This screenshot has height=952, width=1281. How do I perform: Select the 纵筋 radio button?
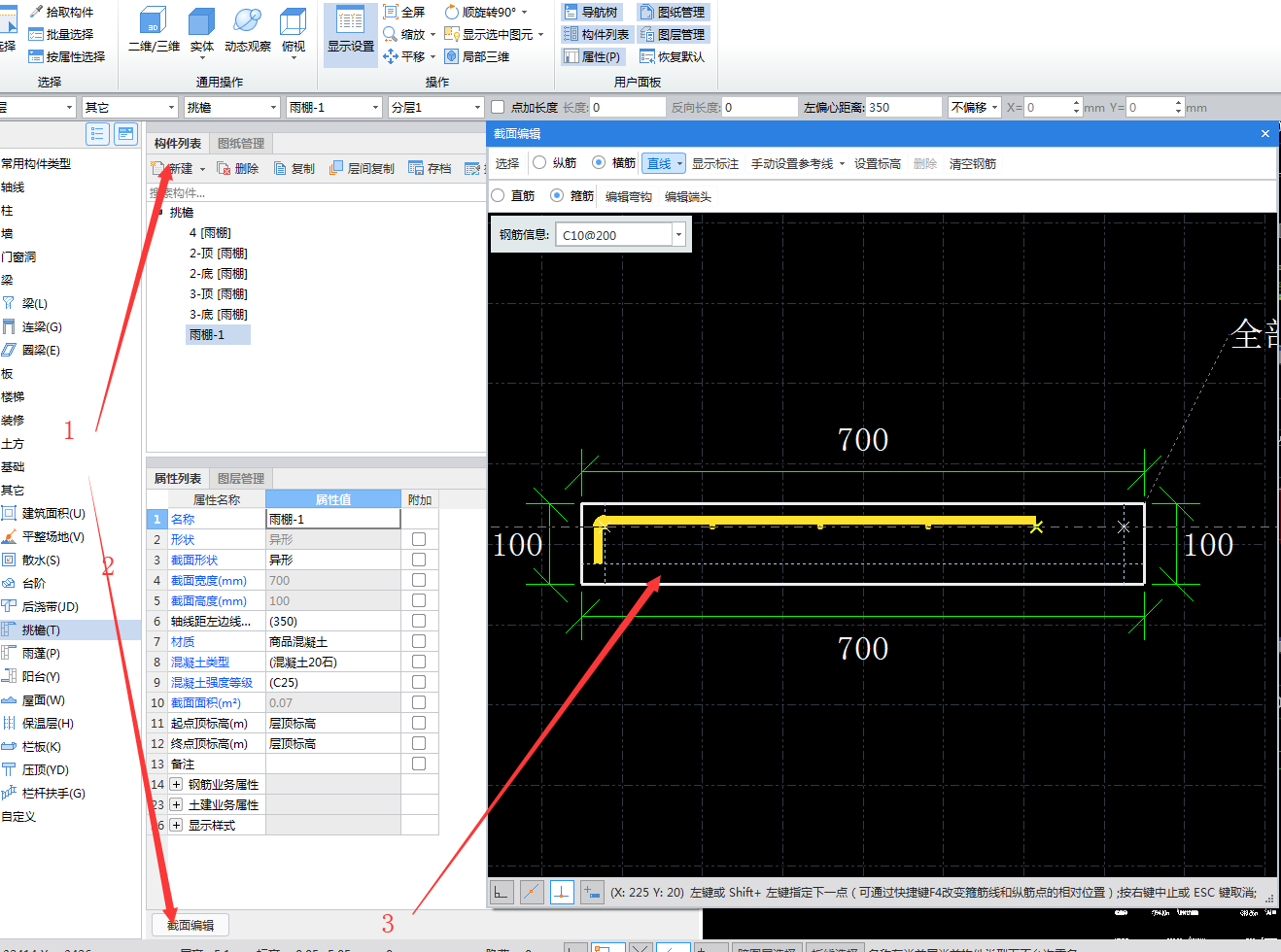click(x=539, y=162)
